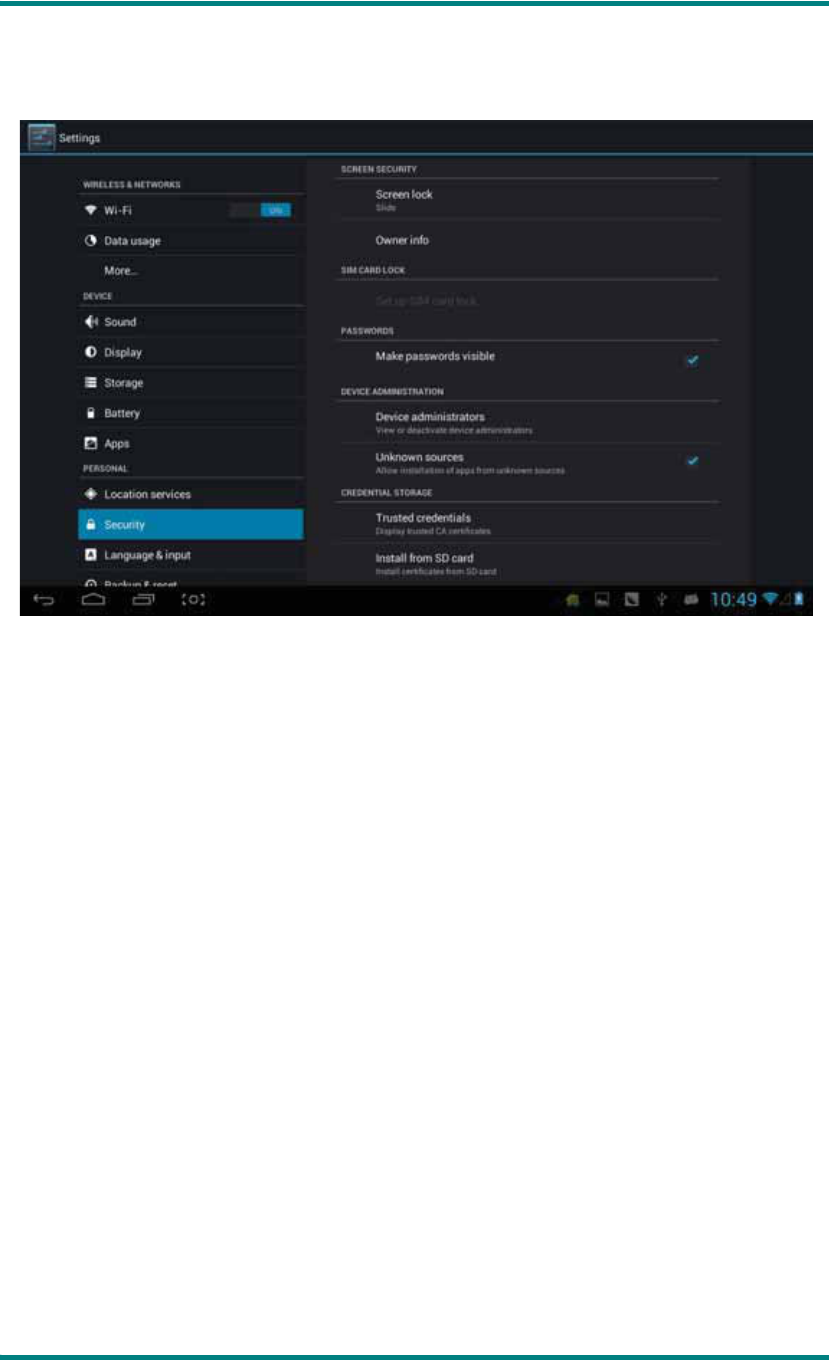Select Language & input in sidebar
Screen dimensions: 829x1360
(x=190, y=555)
